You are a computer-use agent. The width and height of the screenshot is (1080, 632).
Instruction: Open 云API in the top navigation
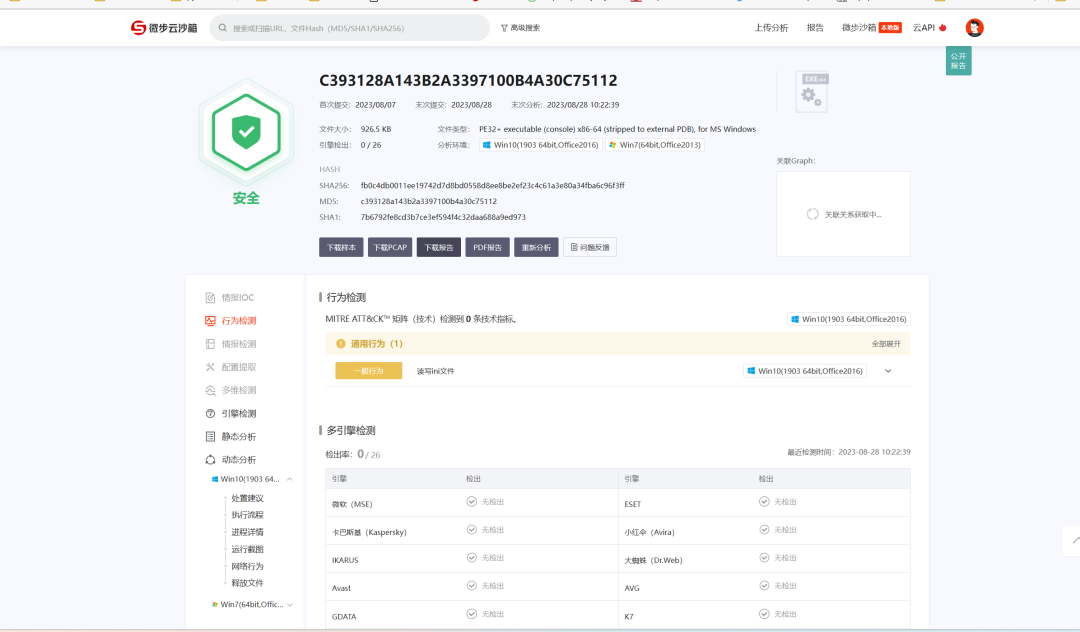click(x=928, y=28)
